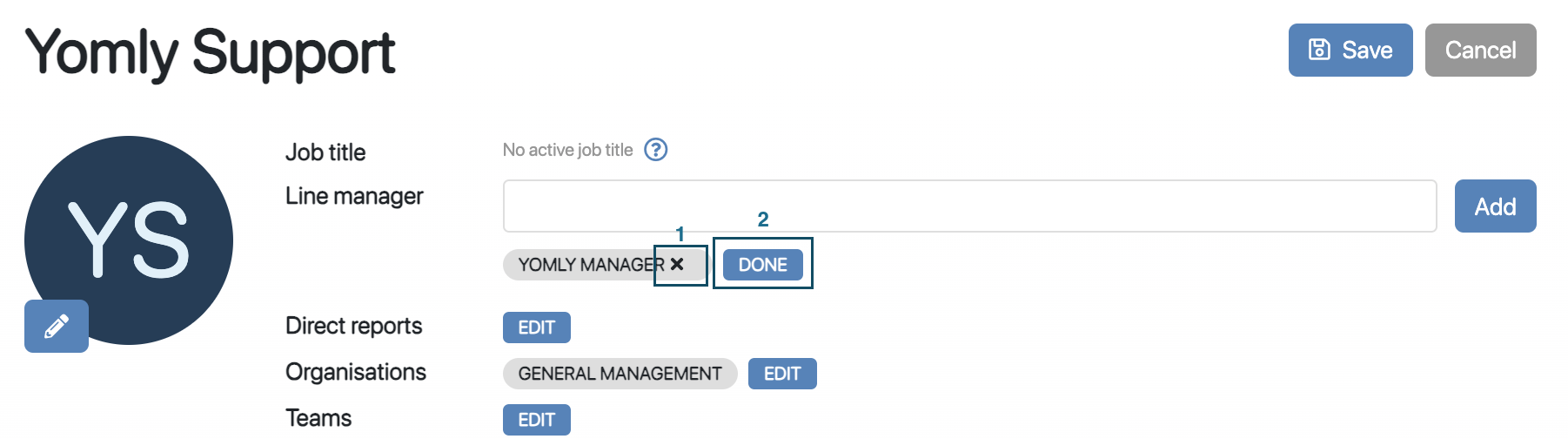Focus the Line manager input field

[969, 206]
